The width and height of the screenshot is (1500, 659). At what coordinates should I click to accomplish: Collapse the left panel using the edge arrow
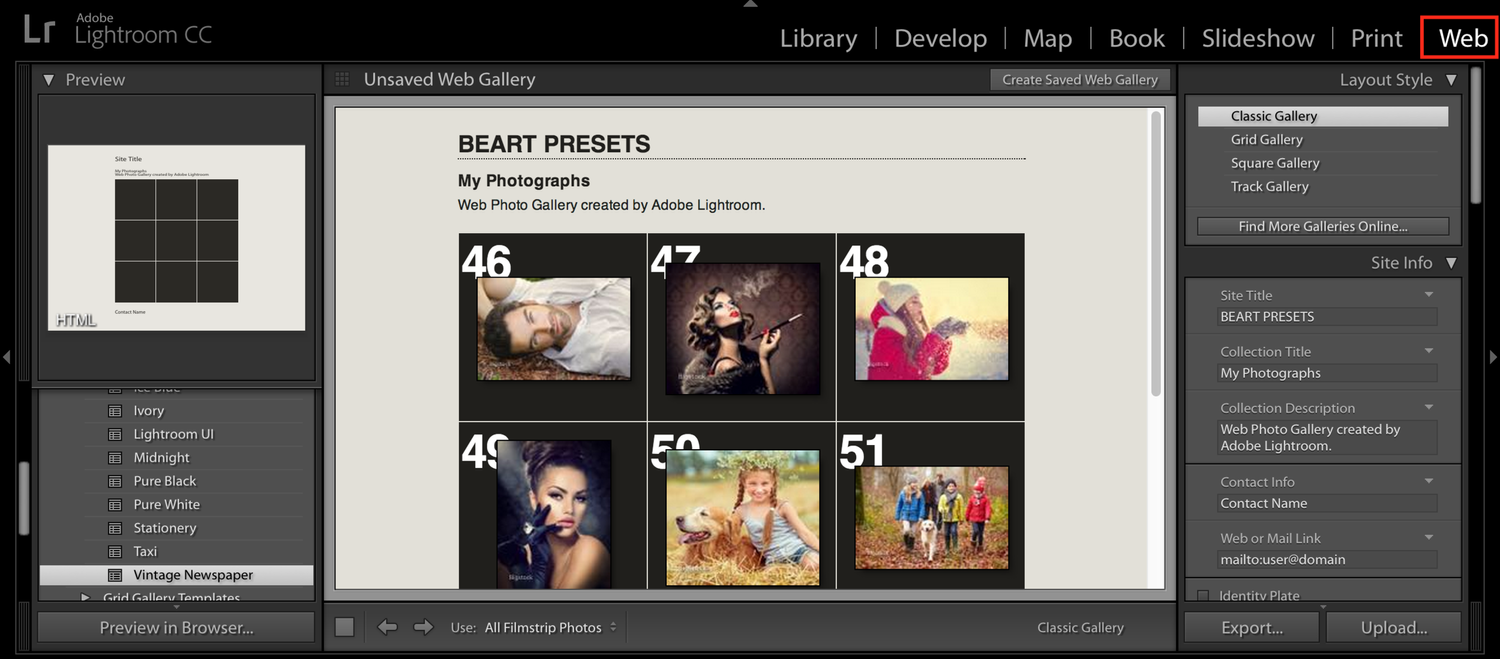pos(6,357)
